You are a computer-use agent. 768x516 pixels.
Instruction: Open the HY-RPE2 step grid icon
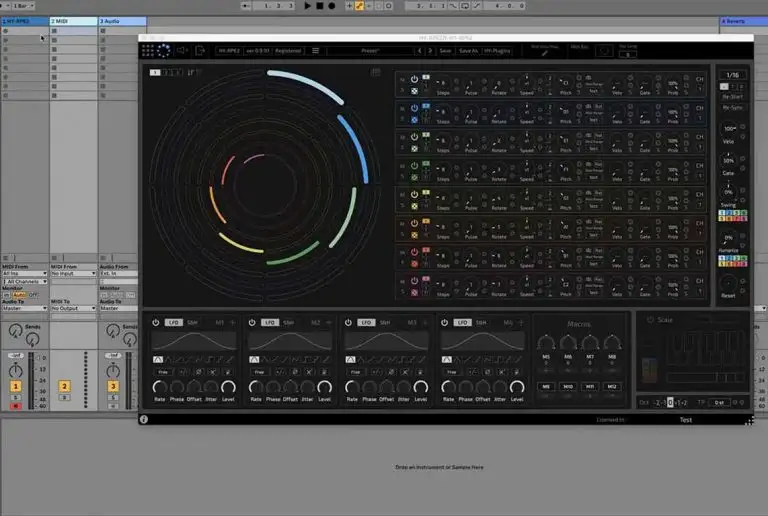[x=148, y=50]
